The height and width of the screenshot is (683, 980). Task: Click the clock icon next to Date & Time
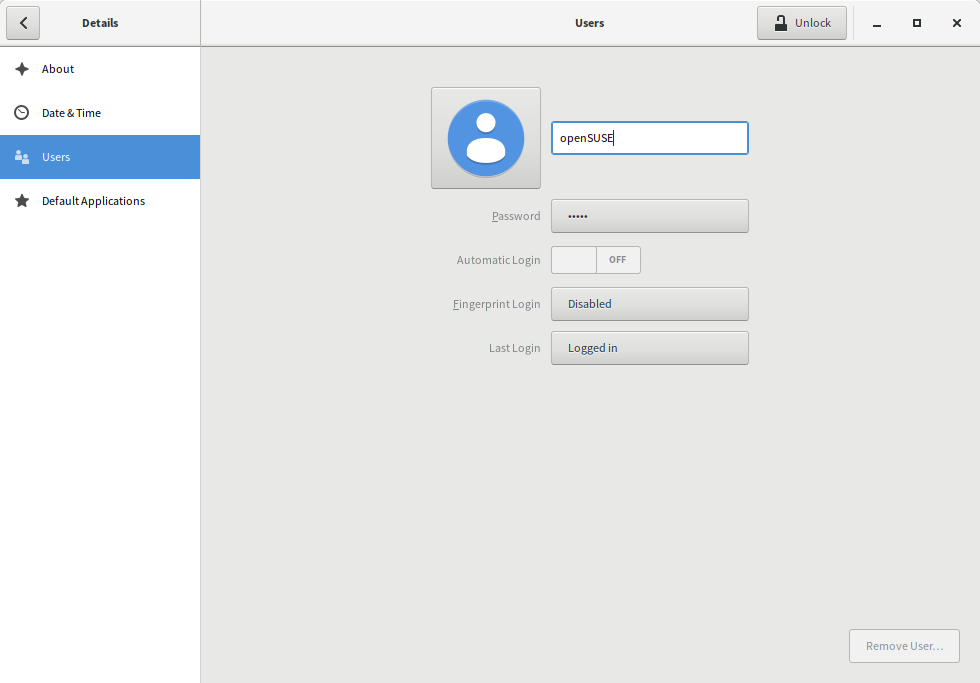point(21,112)
